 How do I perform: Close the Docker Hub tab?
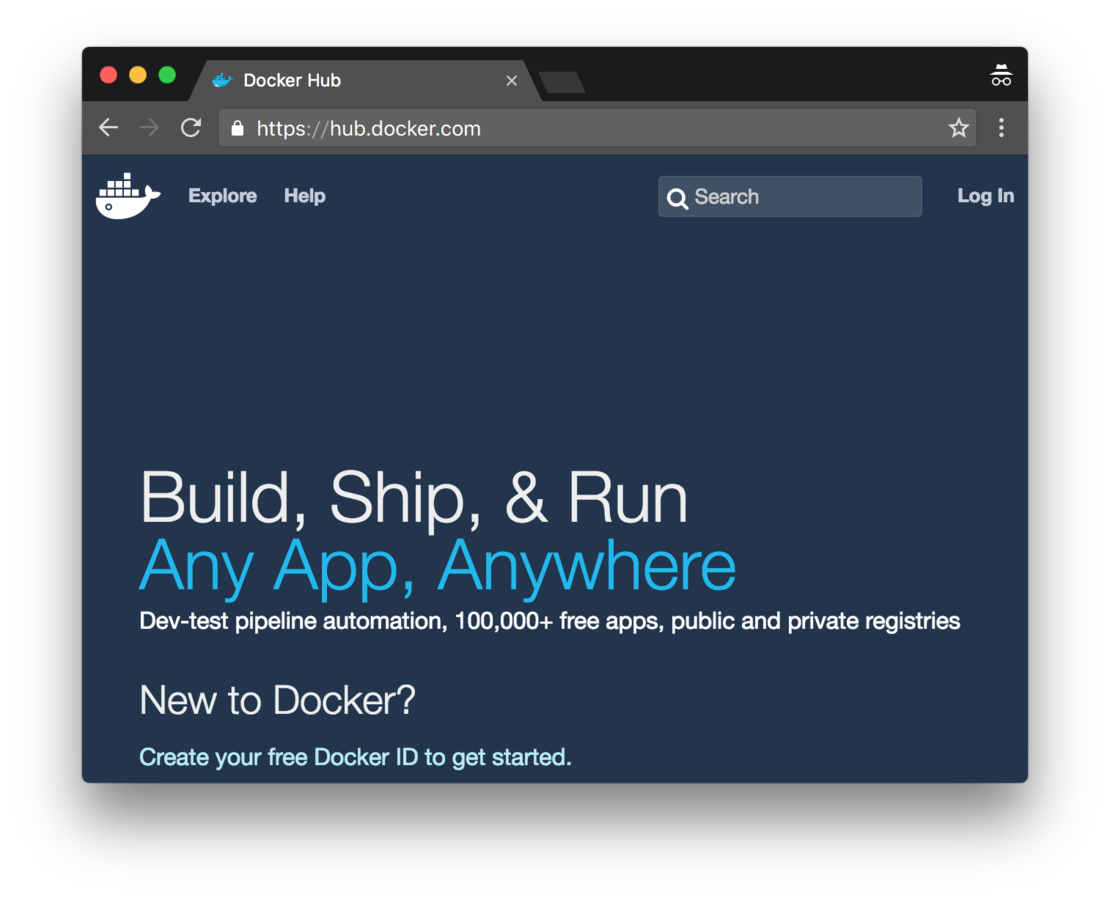point(511,81)
